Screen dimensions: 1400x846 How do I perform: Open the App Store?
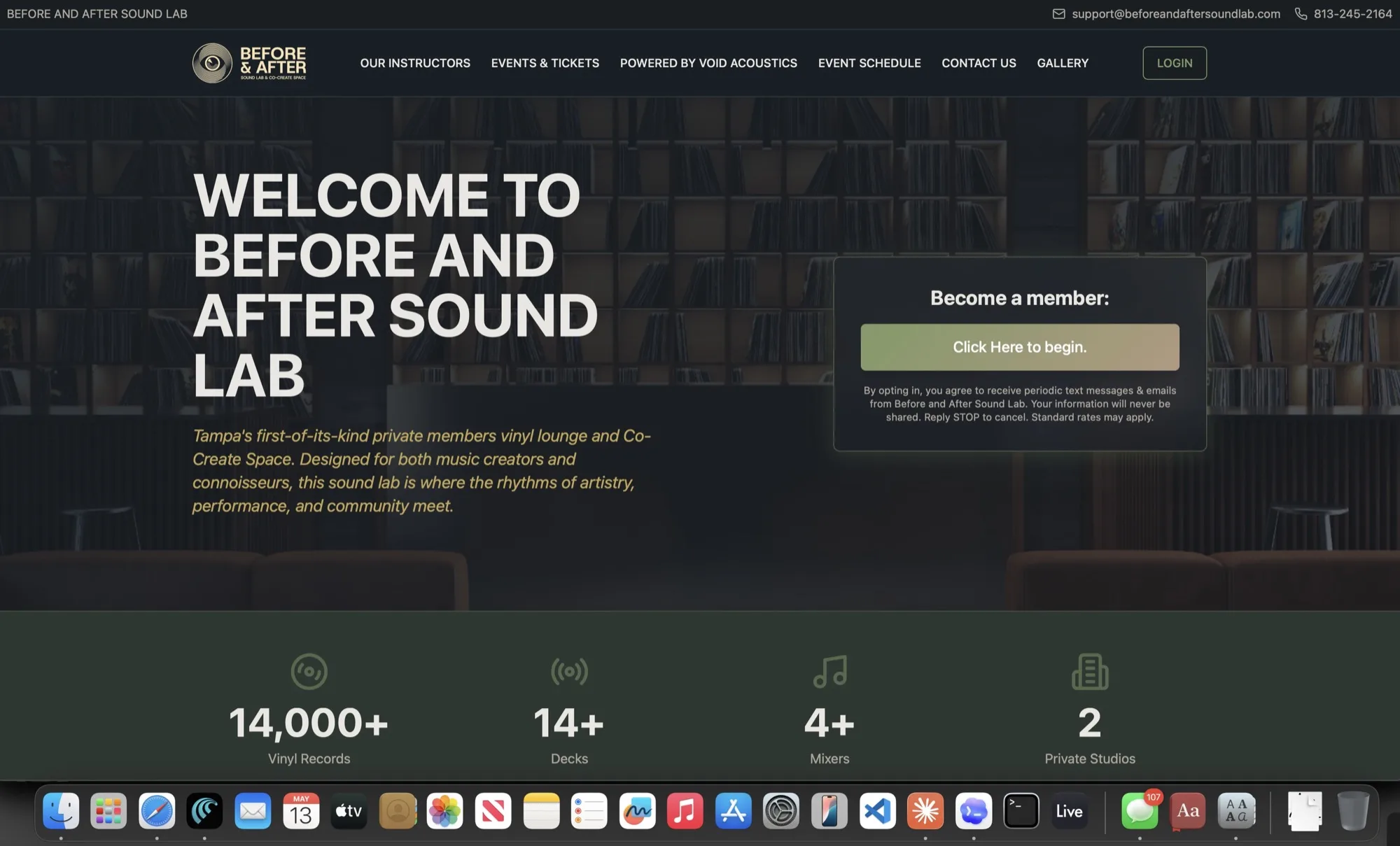[x=734, y=811]
